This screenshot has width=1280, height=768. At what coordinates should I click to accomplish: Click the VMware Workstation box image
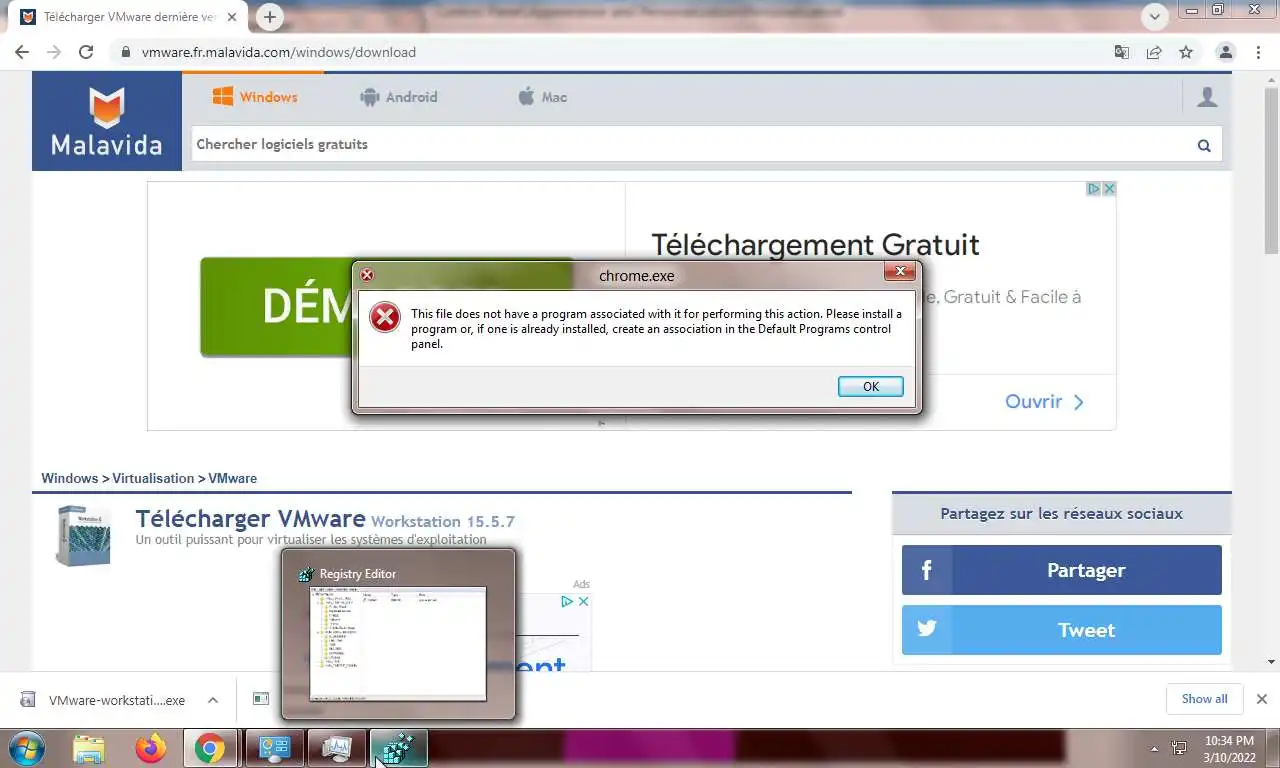click(83, 535)
